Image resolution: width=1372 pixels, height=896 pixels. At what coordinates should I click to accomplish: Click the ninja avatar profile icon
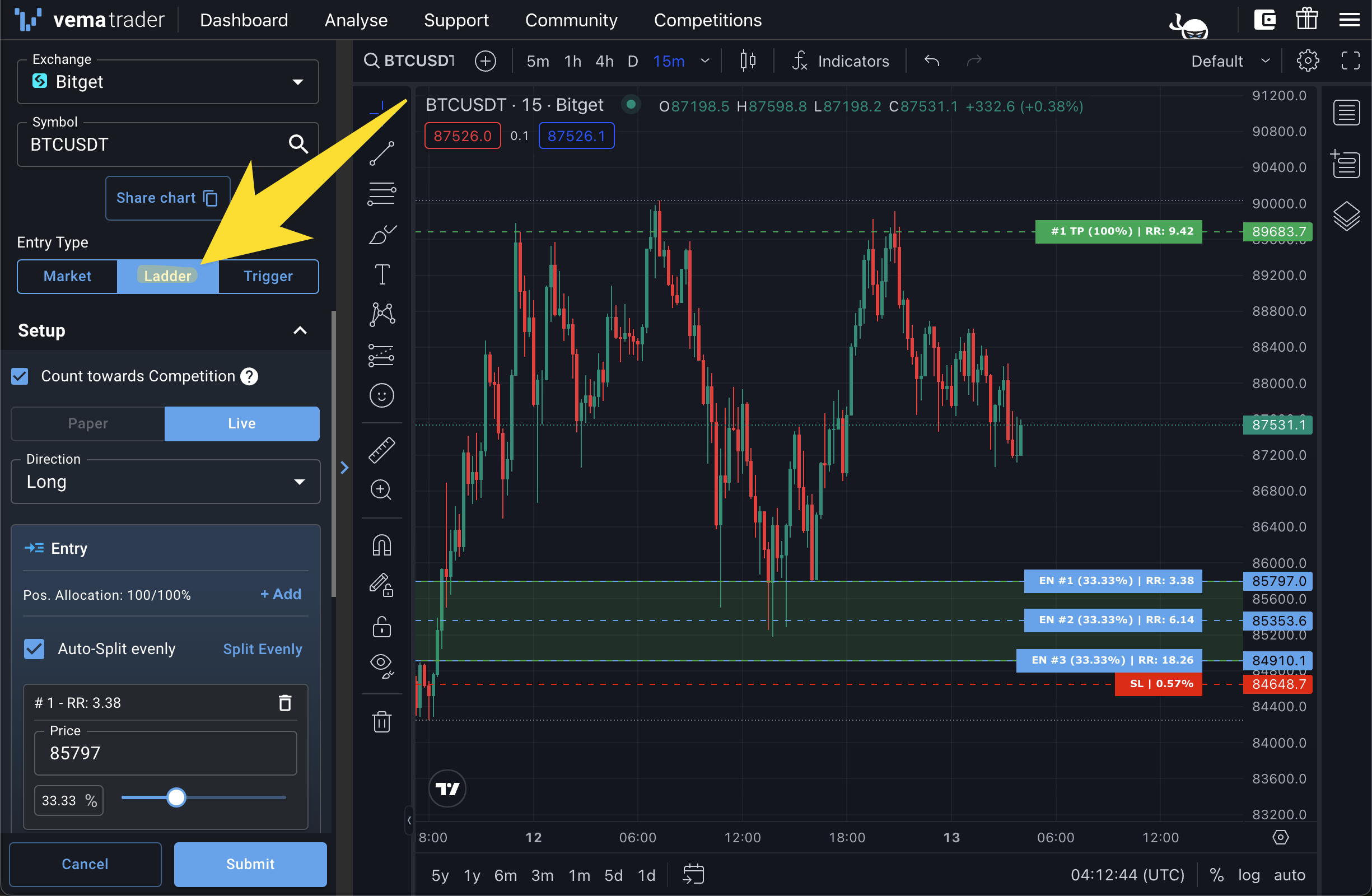1189,25
